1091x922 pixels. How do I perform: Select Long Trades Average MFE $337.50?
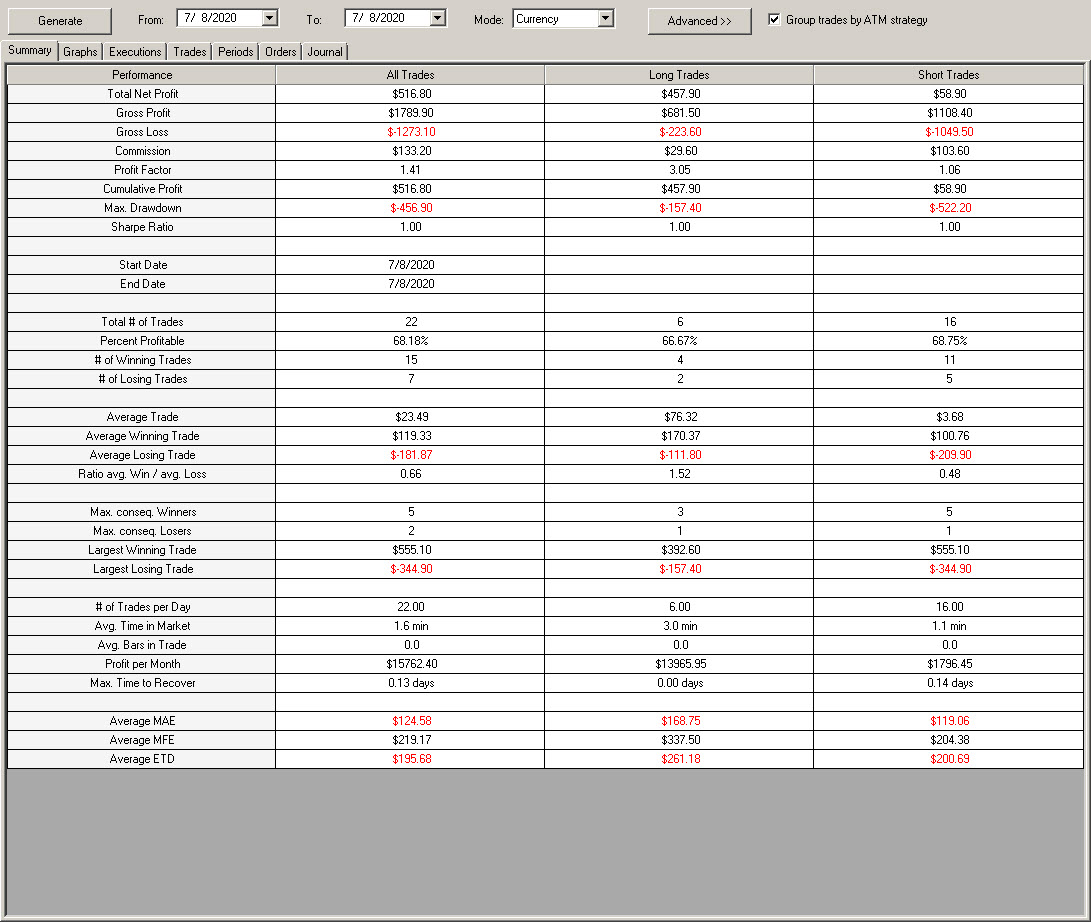[680, 740]
